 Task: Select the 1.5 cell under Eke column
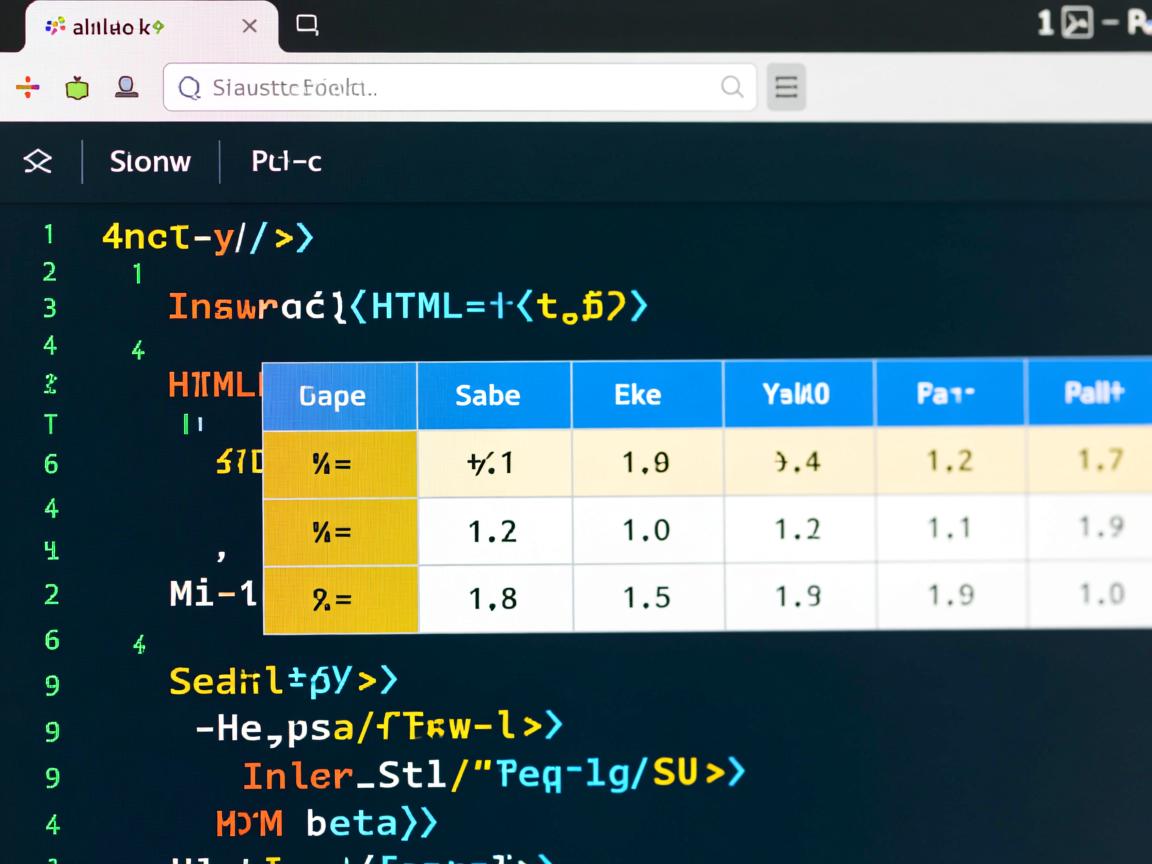tap(646, 597)
